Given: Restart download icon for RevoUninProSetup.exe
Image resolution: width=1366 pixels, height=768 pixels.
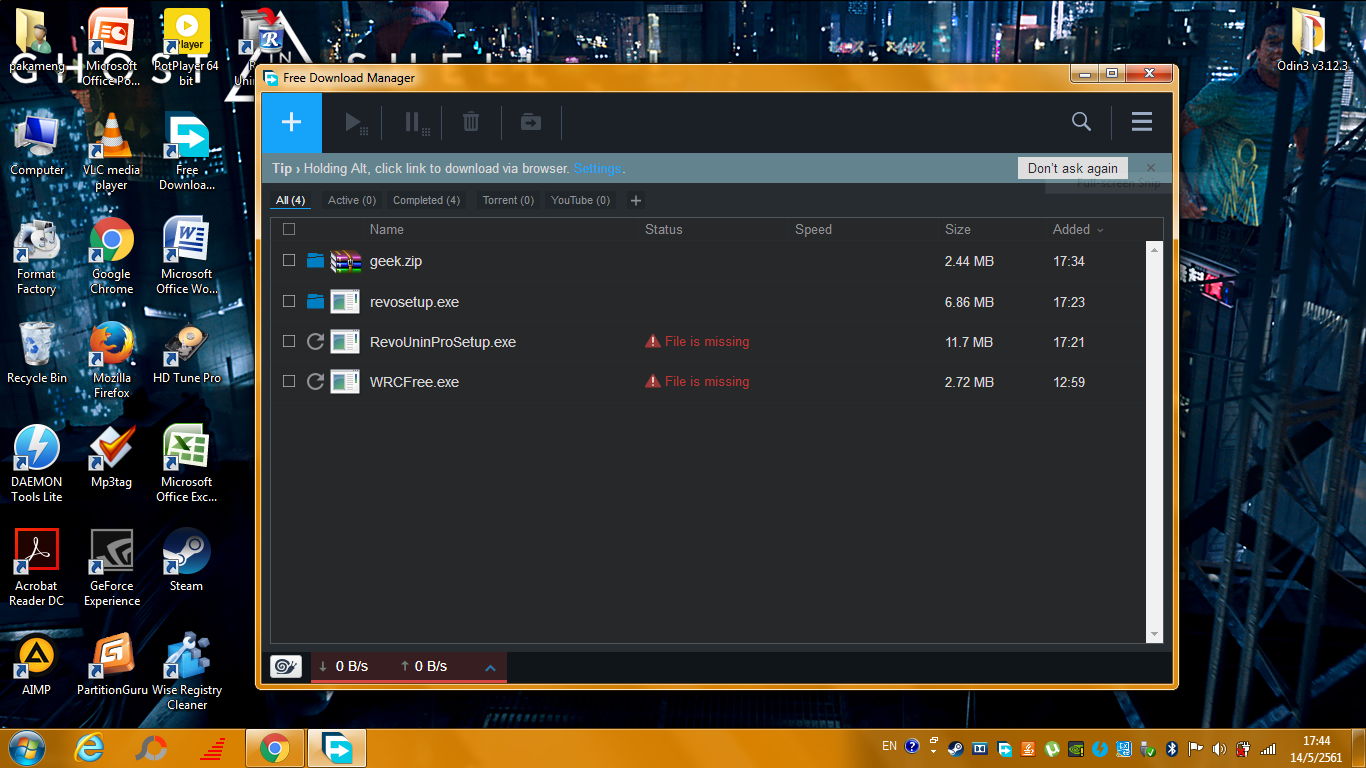Looking at the screenshot, I should [315, 342].
